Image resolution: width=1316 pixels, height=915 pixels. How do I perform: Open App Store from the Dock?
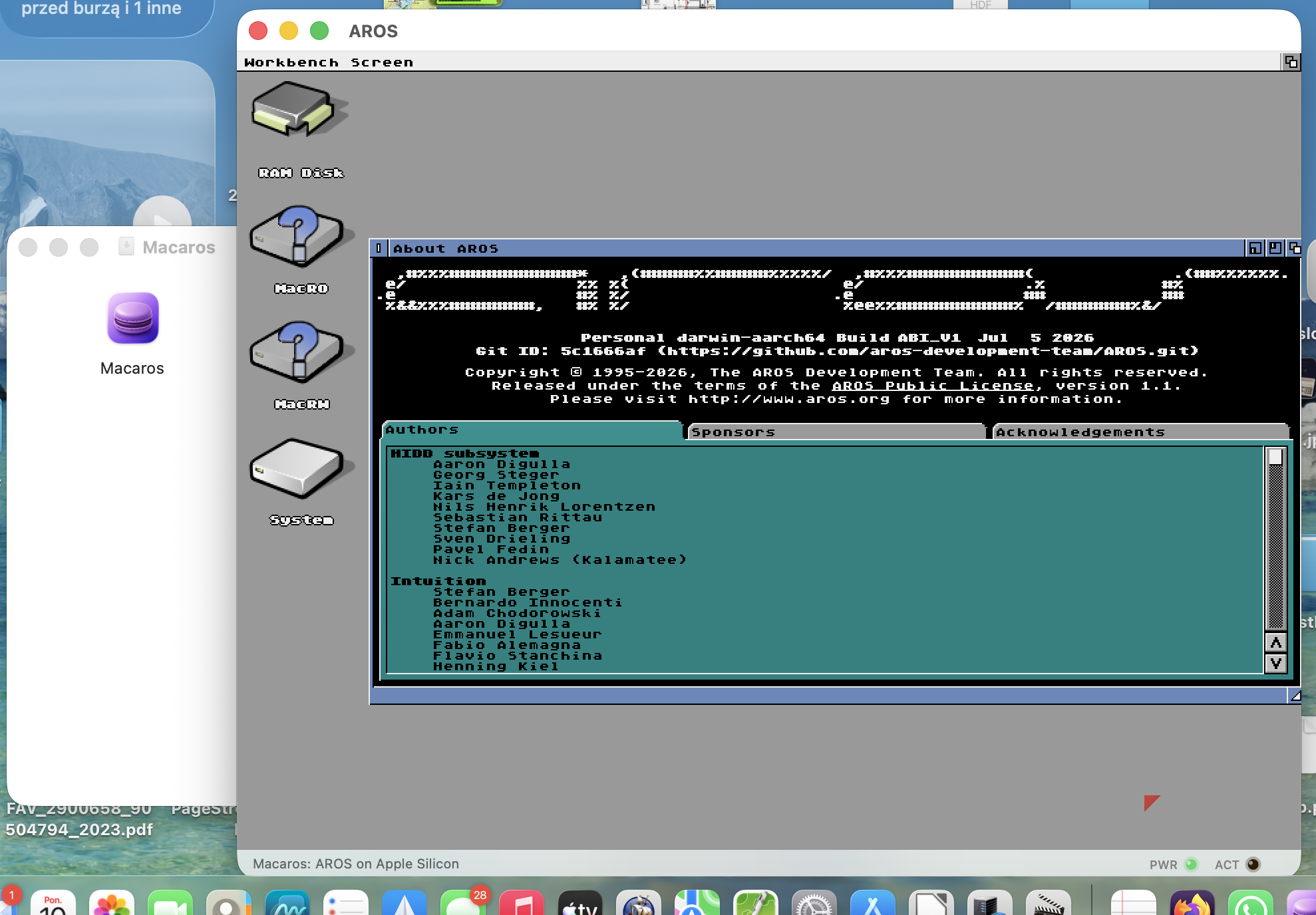[873, 902]
